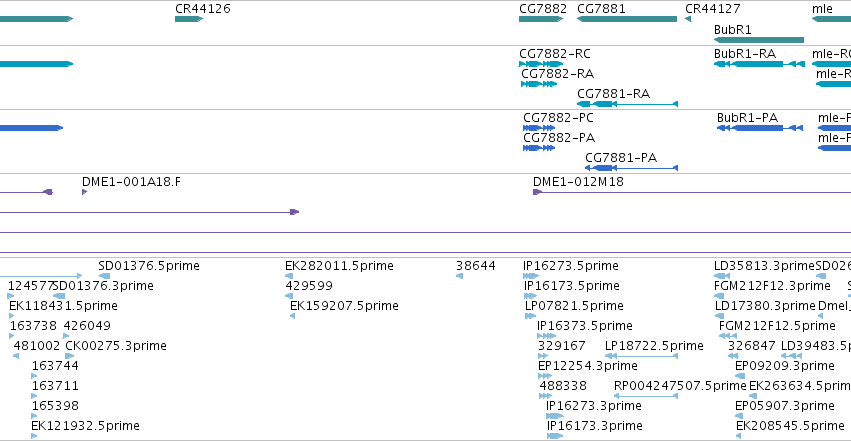Select the IP16373.5prime EST

pyautogui.click(x=547, y=336)
